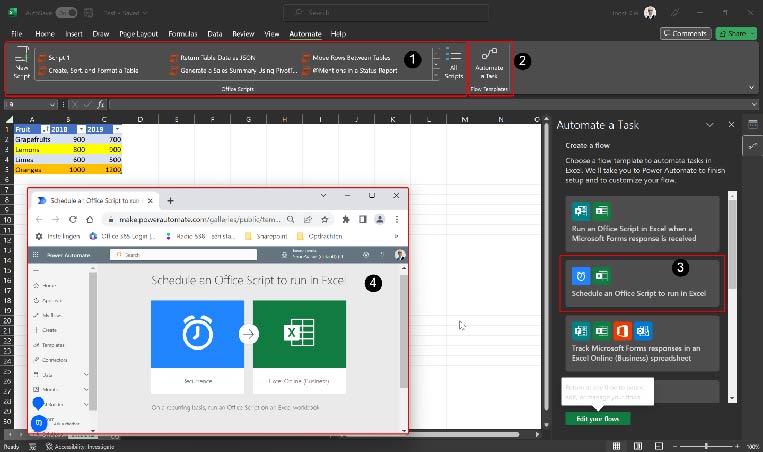Viewport: 763px width, 452px height.
Task: Open the 2018 column filter dropdown
Action: pos(81,129)
